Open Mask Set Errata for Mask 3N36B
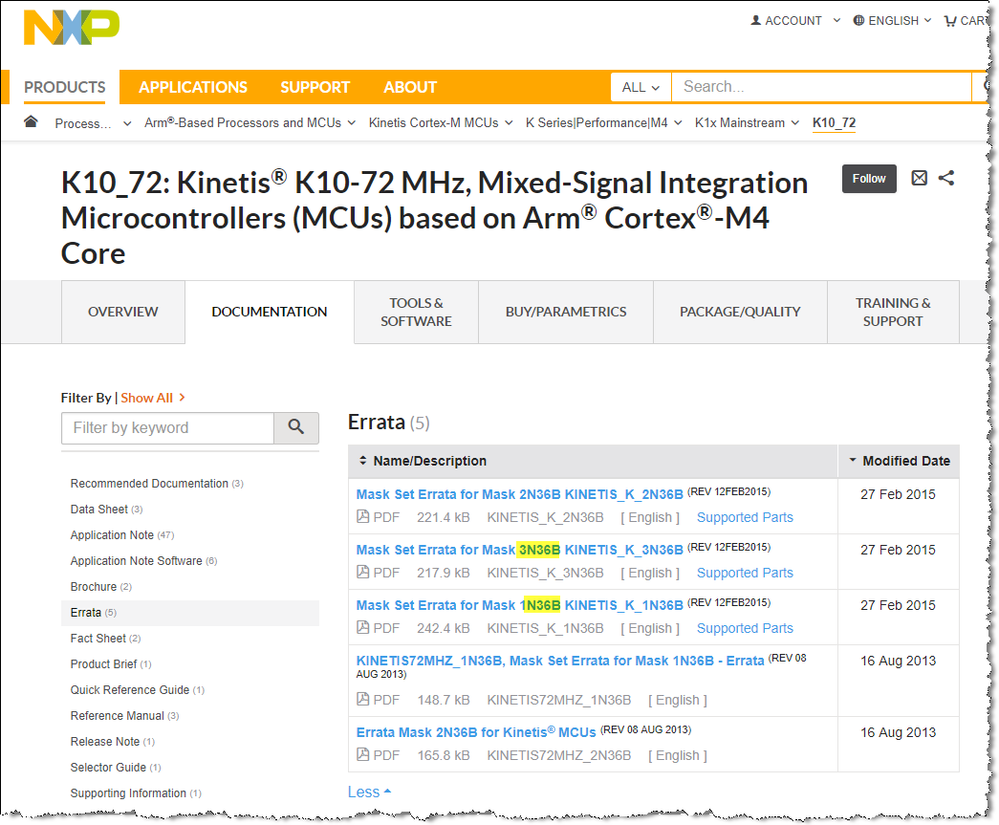This screenshot has height=825, width=999. click(519, 550)
